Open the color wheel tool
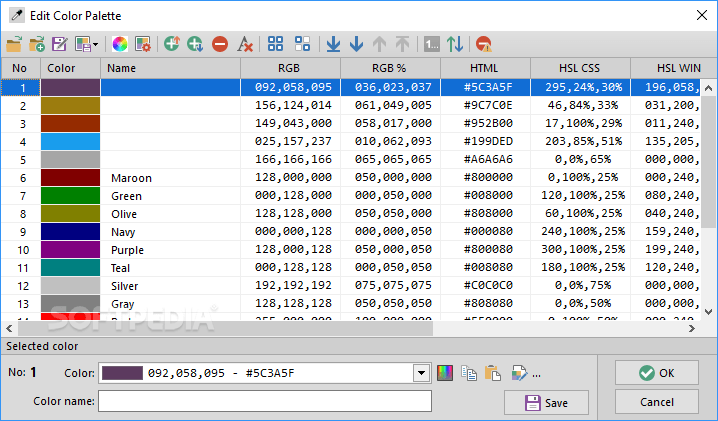 click(x=120, y=44)
